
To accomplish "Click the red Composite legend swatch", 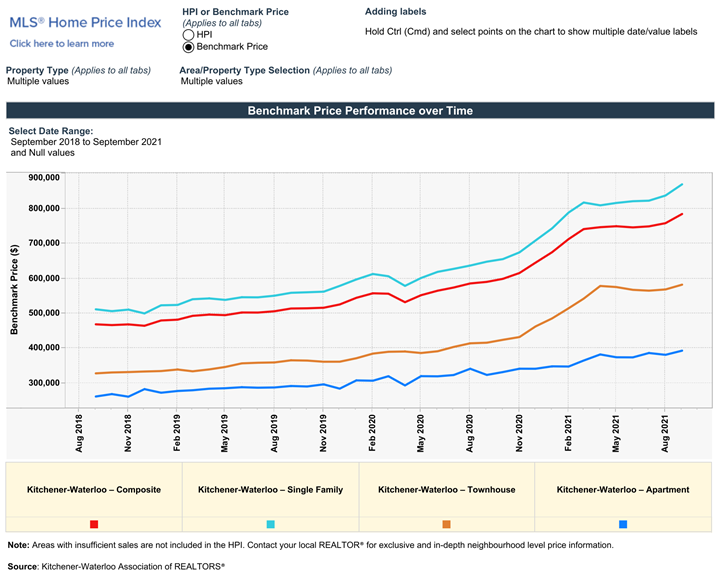I will pos(94,524).
